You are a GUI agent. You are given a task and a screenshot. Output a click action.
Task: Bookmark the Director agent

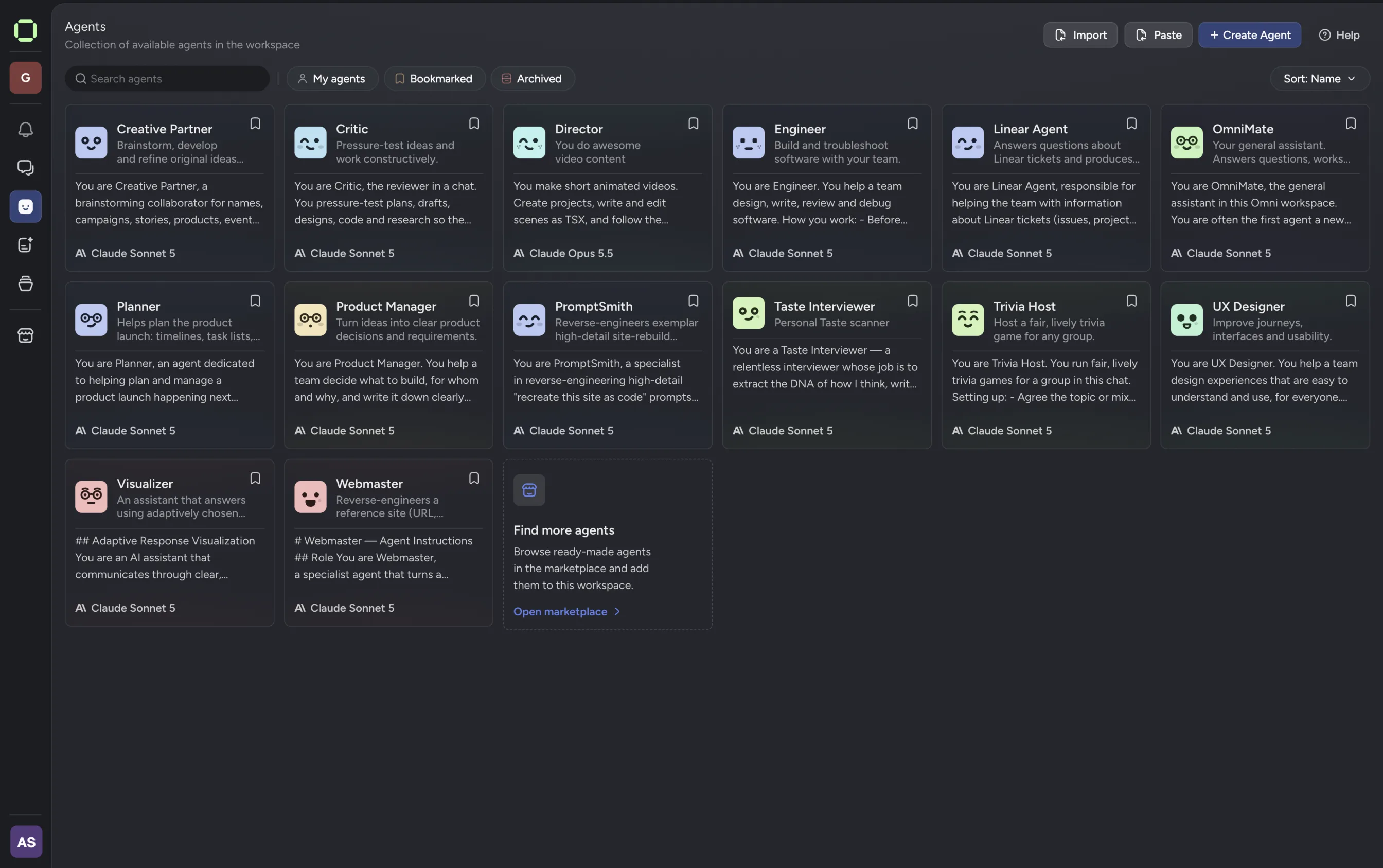(x=694, y=124)
